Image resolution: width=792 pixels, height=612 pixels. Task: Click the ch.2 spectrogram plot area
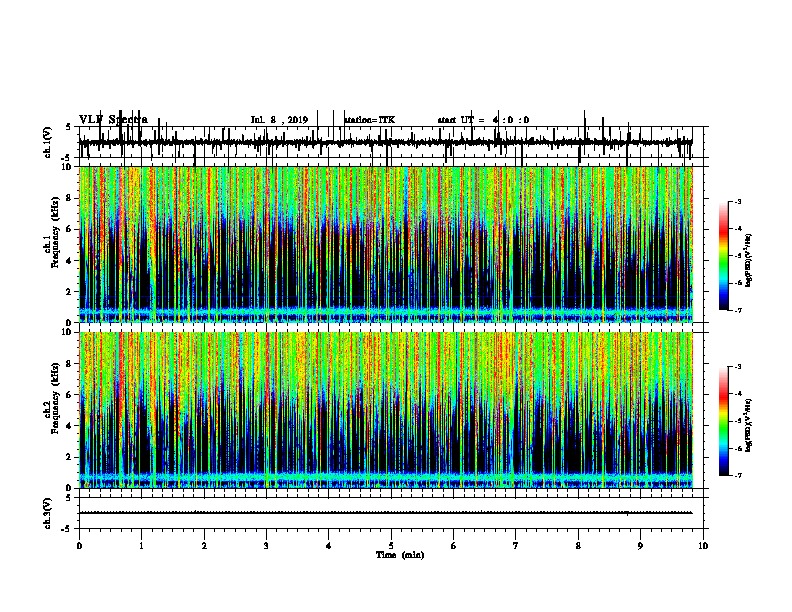coord(386,410)
